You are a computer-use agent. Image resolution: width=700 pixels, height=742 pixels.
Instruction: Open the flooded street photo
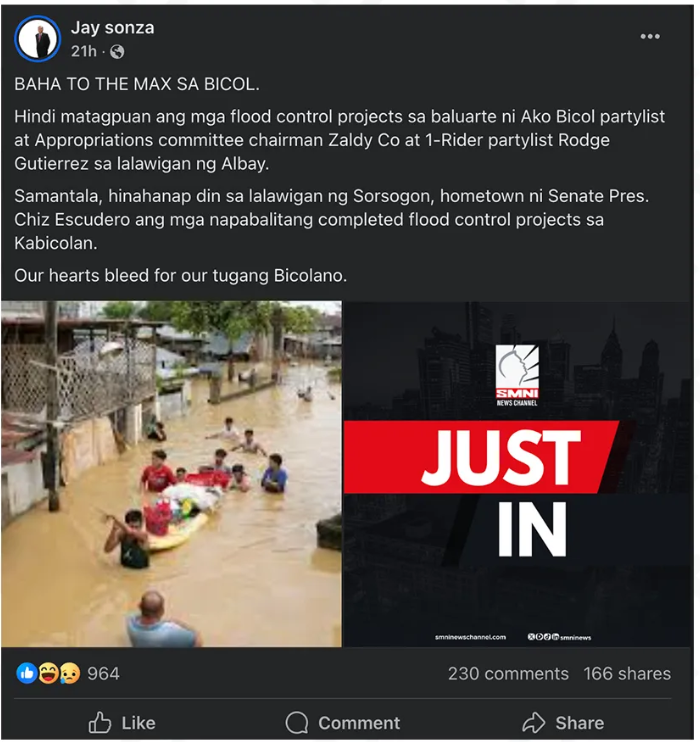tap(171, 474)
